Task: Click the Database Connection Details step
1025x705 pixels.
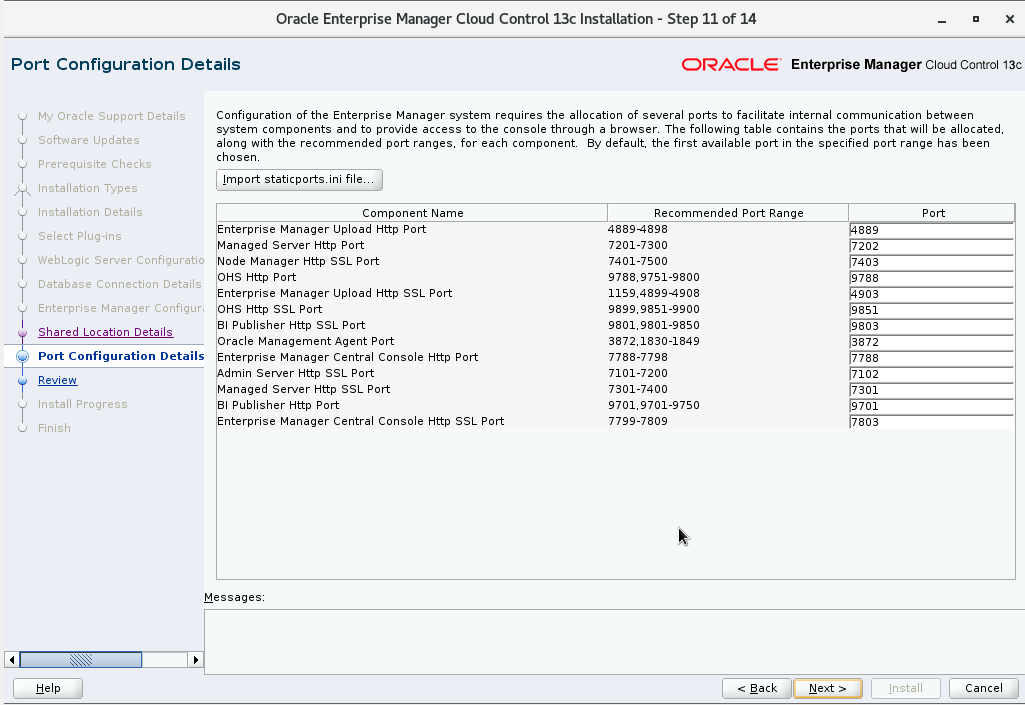Action: [x=120, y=284]
